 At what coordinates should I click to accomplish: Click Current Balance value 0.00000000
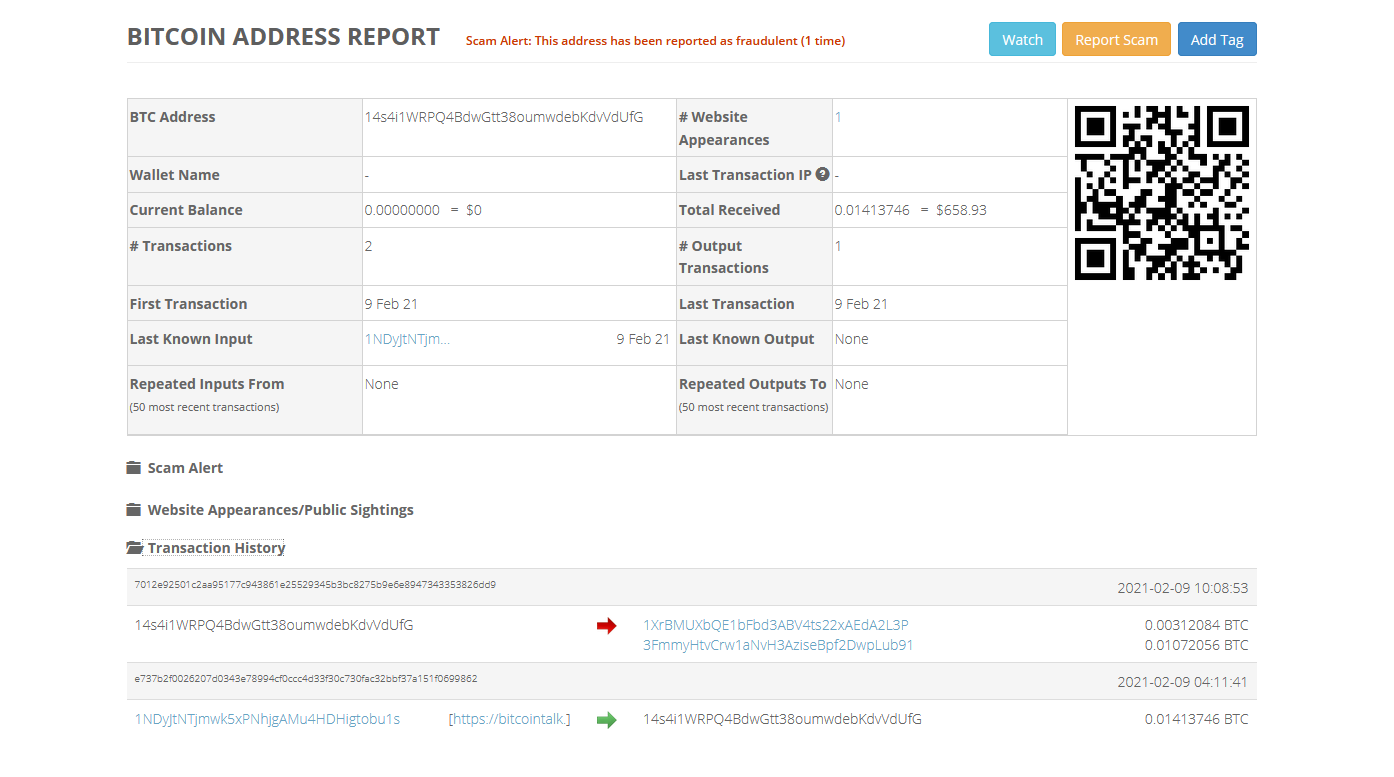coord(402,210)
